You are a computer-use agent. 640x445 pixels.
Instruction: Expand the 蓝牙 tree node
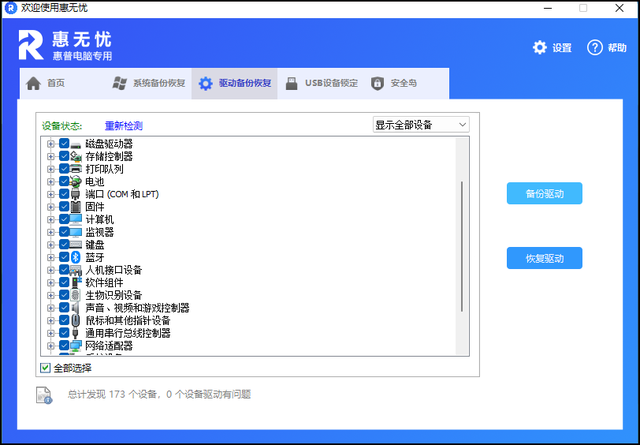pos(51,257)
